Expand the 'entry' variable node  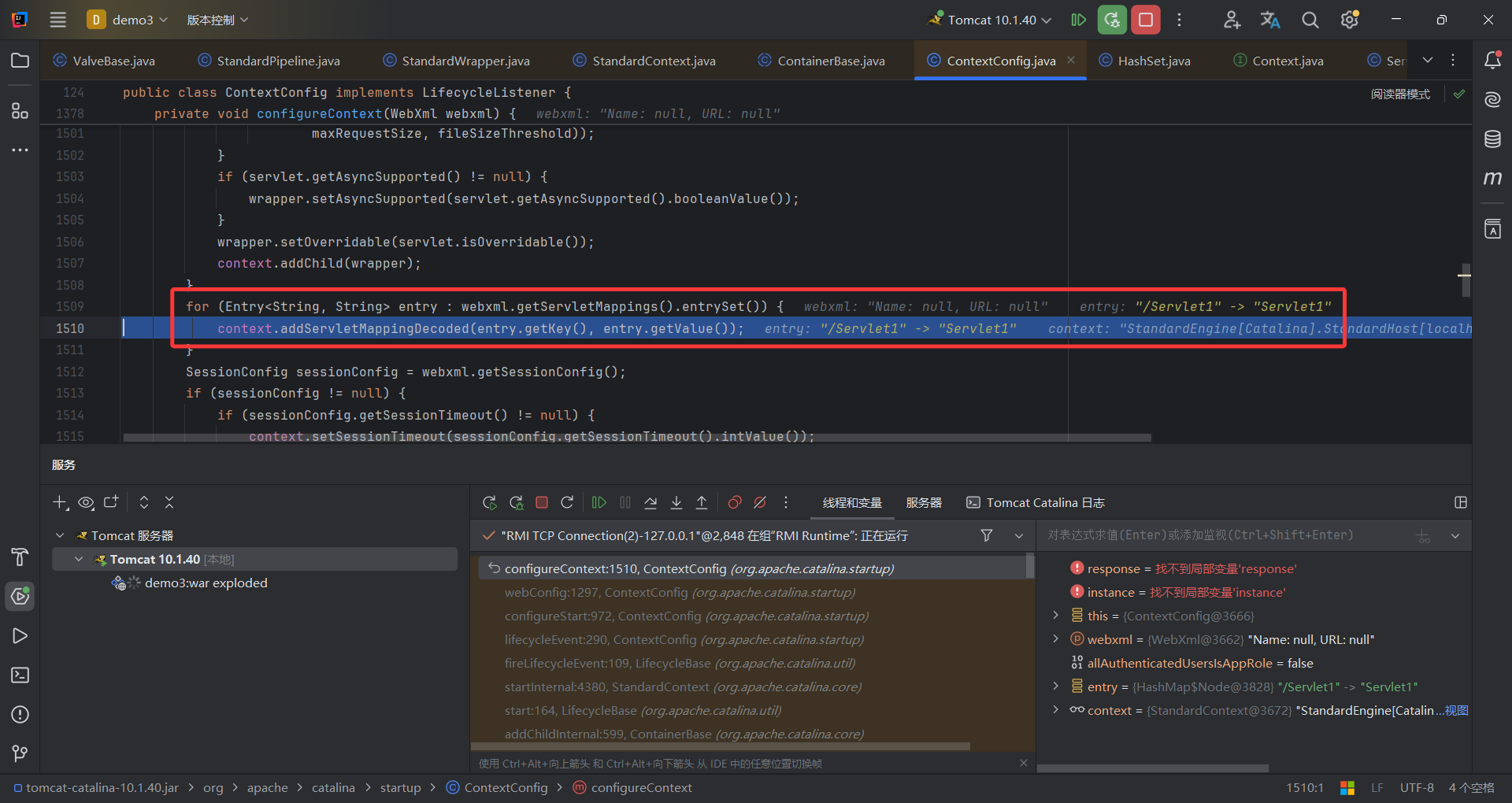pyautogui.click(x=1055, y=686)
